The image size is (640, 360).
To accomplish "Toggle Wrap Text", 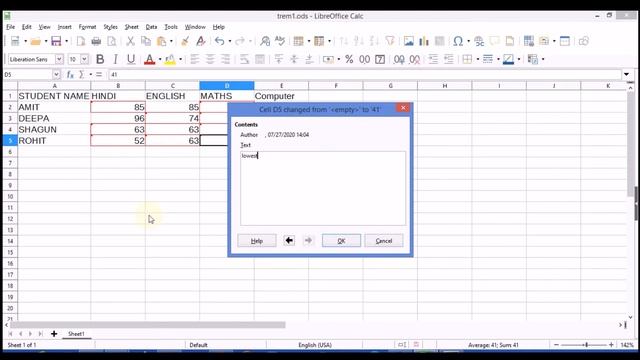I will [244, 59].
